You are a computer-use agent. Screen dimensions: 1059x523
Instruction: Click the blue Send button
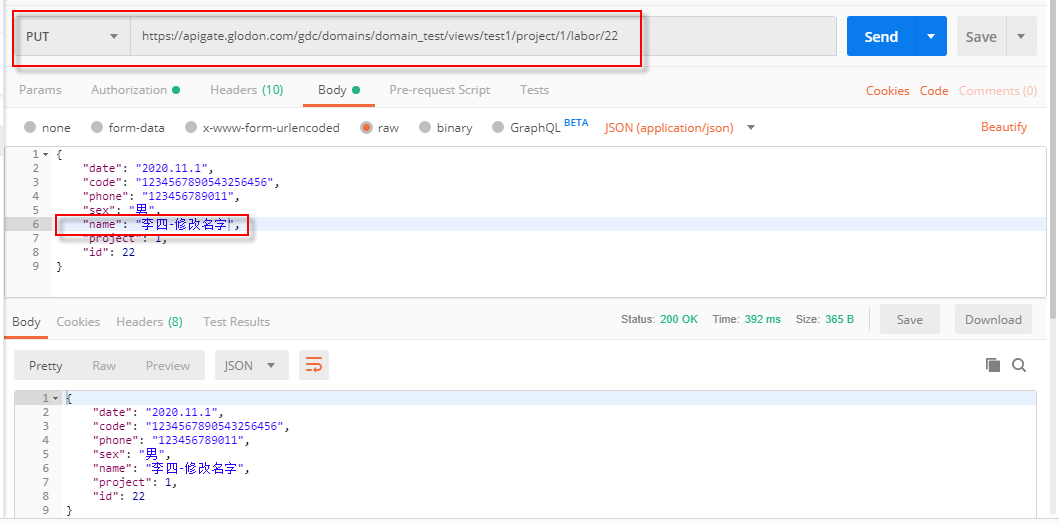881,36
